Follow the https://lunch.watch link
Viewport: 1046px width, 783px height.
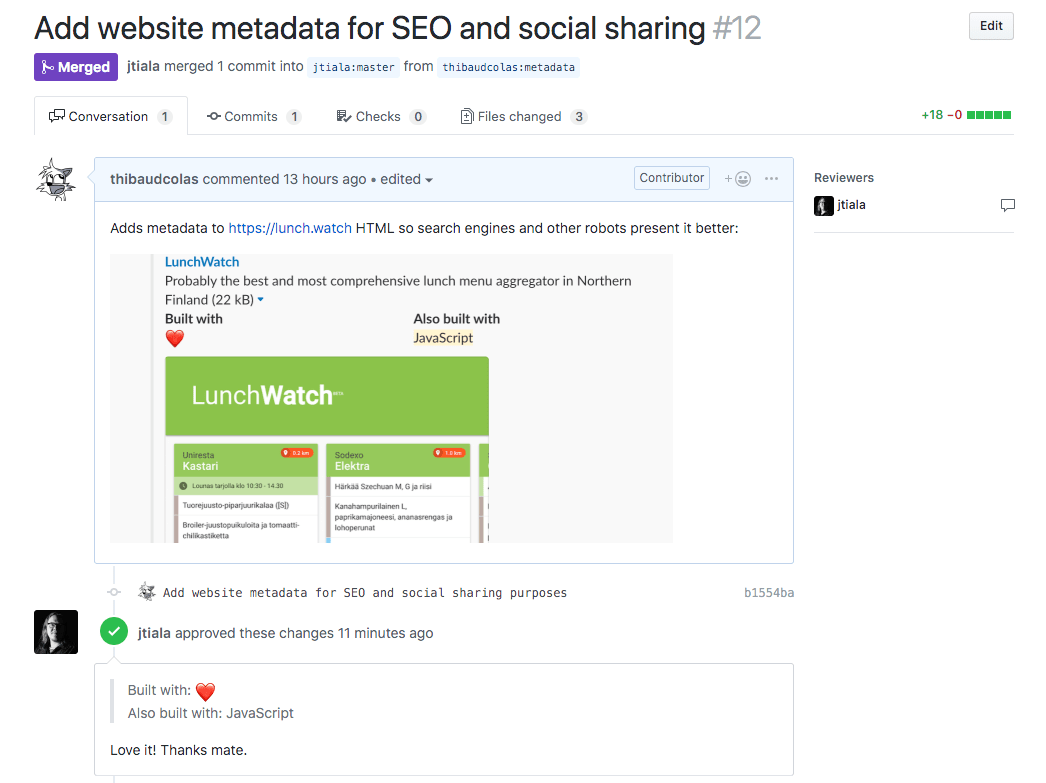[290, 228]
